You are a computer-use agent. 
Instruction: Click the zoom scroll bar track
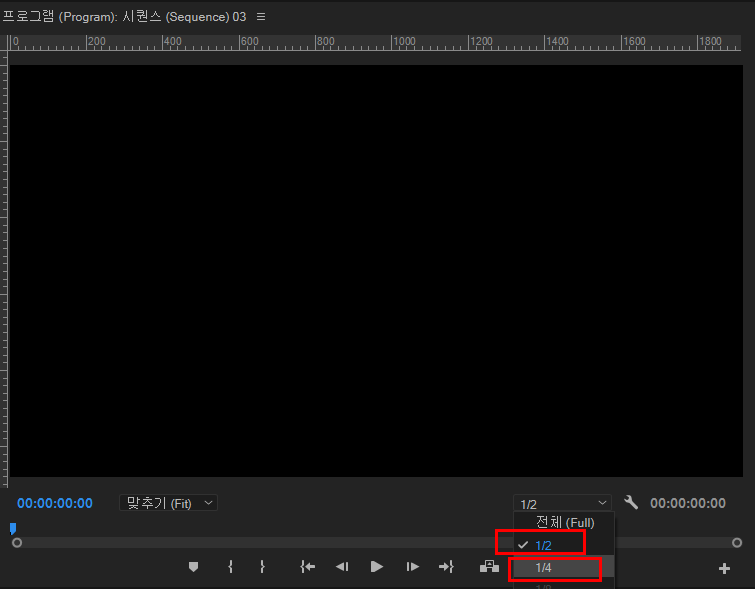point(377,543)
